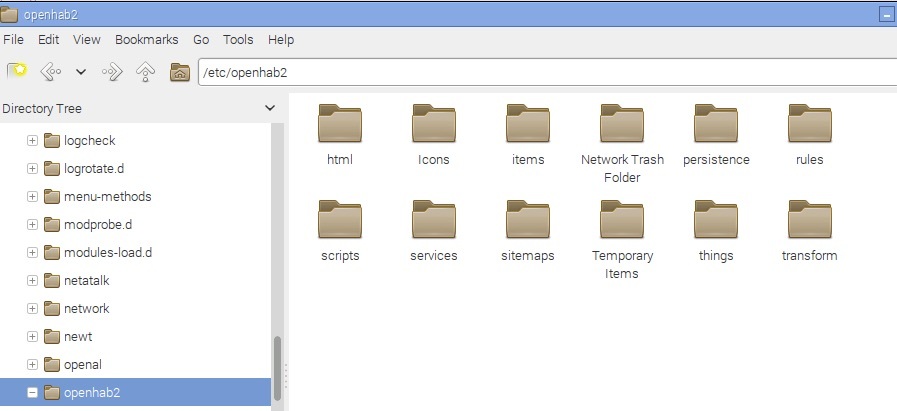The height and width of the screenshot is (411, 897).
Task: Expand the netatalk tree node
Action: [33, 280]
